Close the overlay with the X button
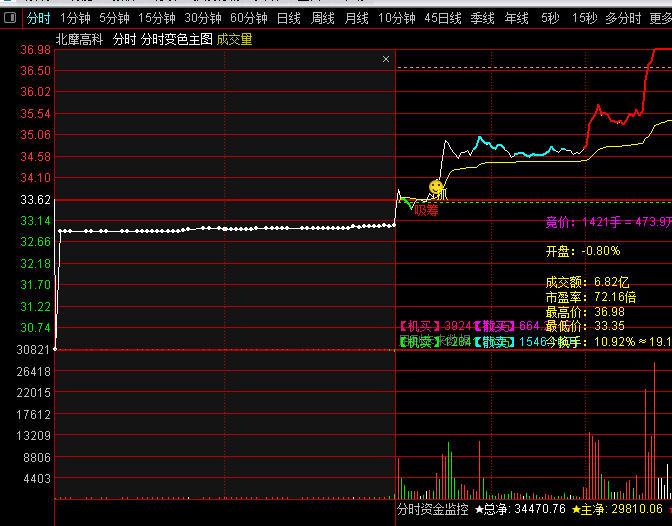The width and height of the screenshot is (672, 526). [x=386, y=60]
